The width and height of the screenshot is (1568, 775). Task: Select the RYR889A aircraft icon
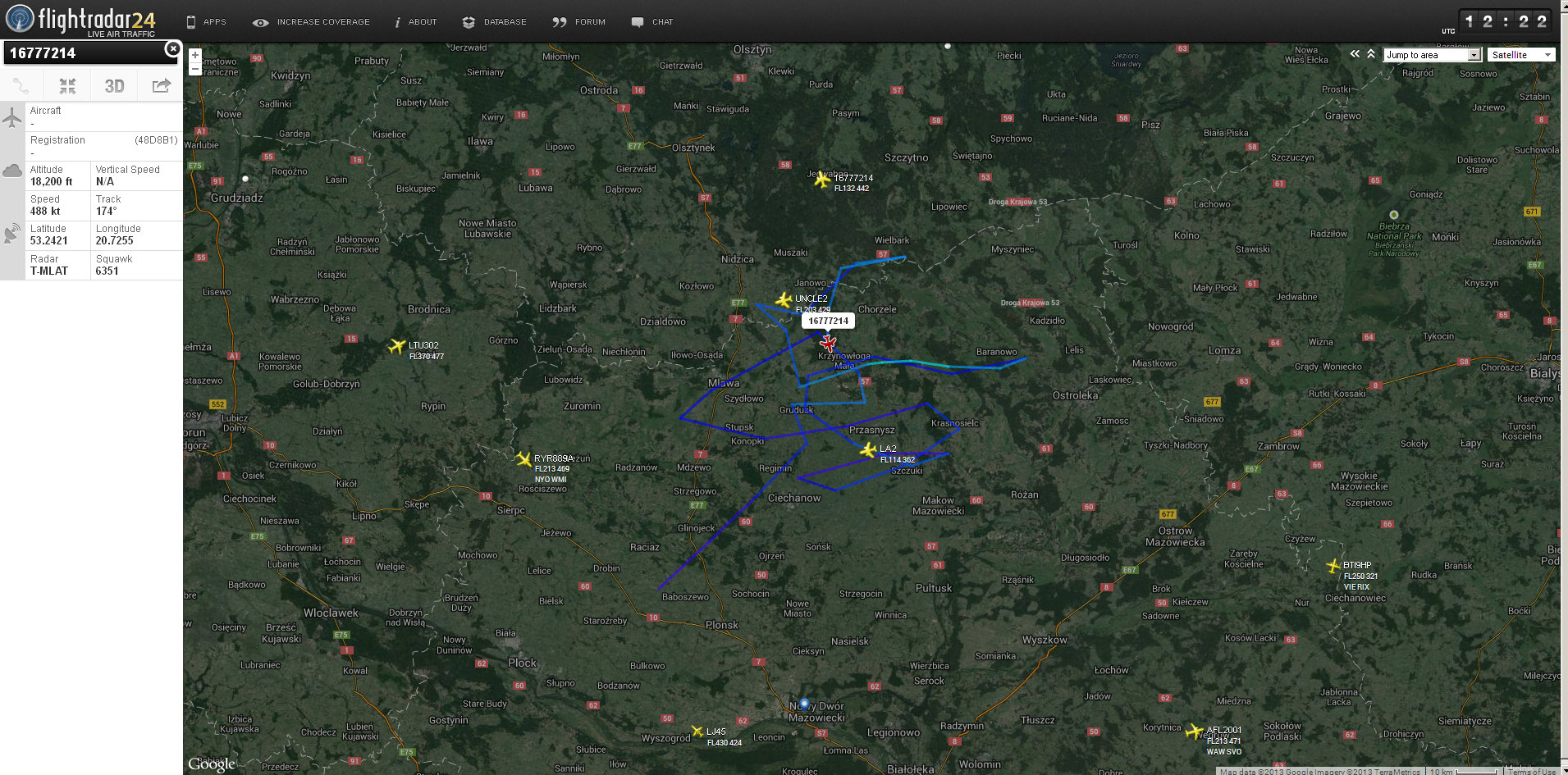point(523,459)
